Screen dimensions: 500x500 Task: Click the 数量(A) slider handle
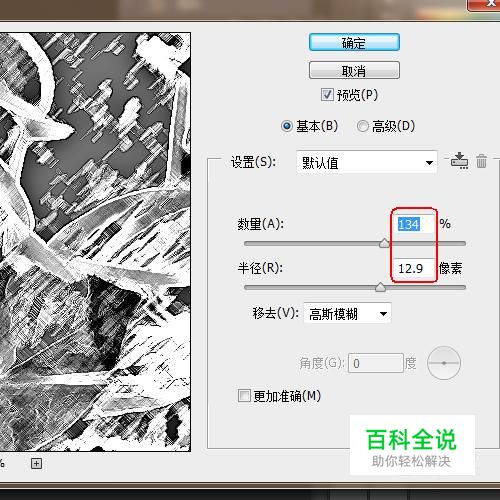pos(384,243)
